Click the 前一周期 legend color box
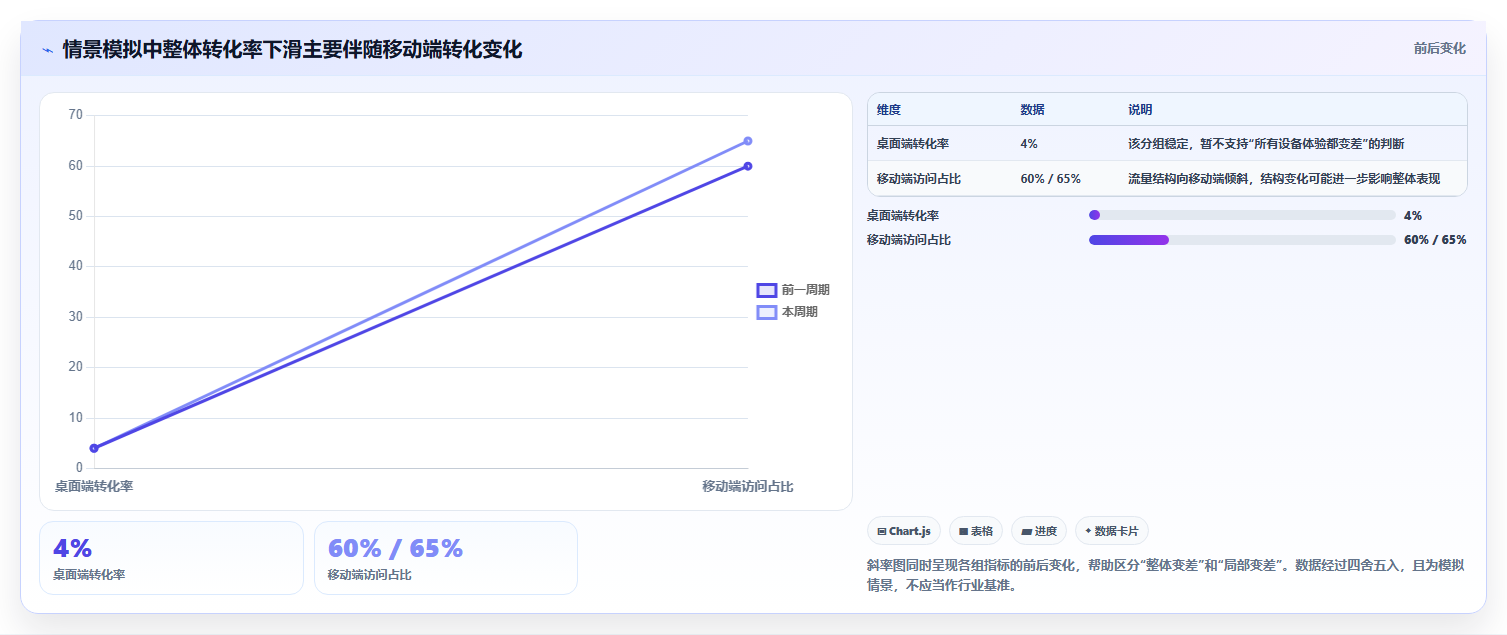Screen dimensions: 1507x635 click(767, 290)
